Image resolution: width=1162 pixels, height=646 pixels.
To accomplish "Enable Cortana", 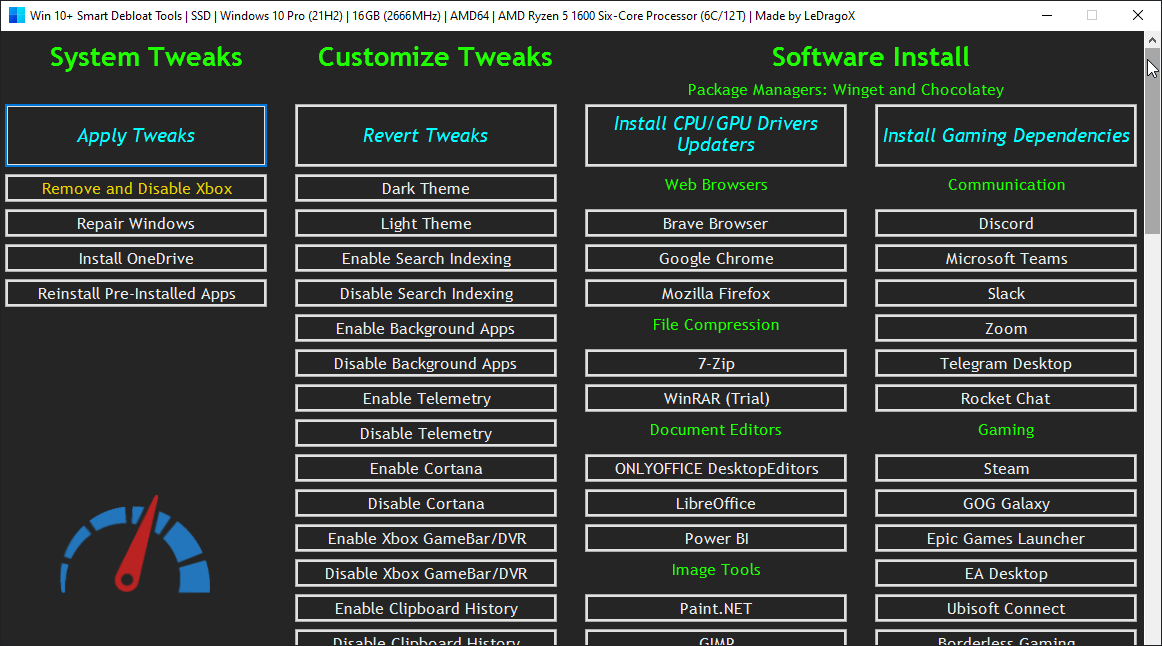I will click(425, 468).
